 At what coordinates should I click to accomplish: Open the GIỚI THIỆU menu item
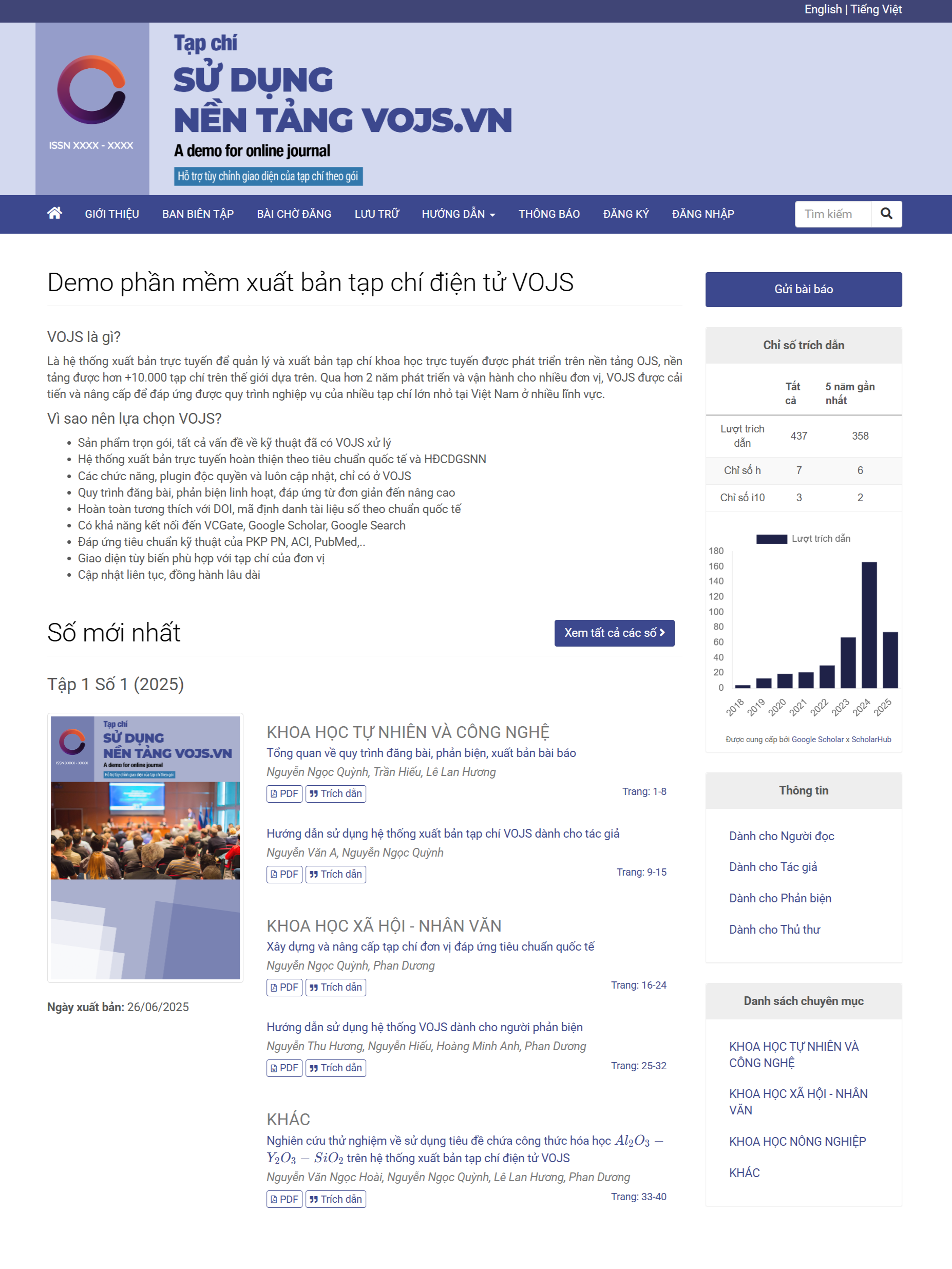tap(112, 214)
